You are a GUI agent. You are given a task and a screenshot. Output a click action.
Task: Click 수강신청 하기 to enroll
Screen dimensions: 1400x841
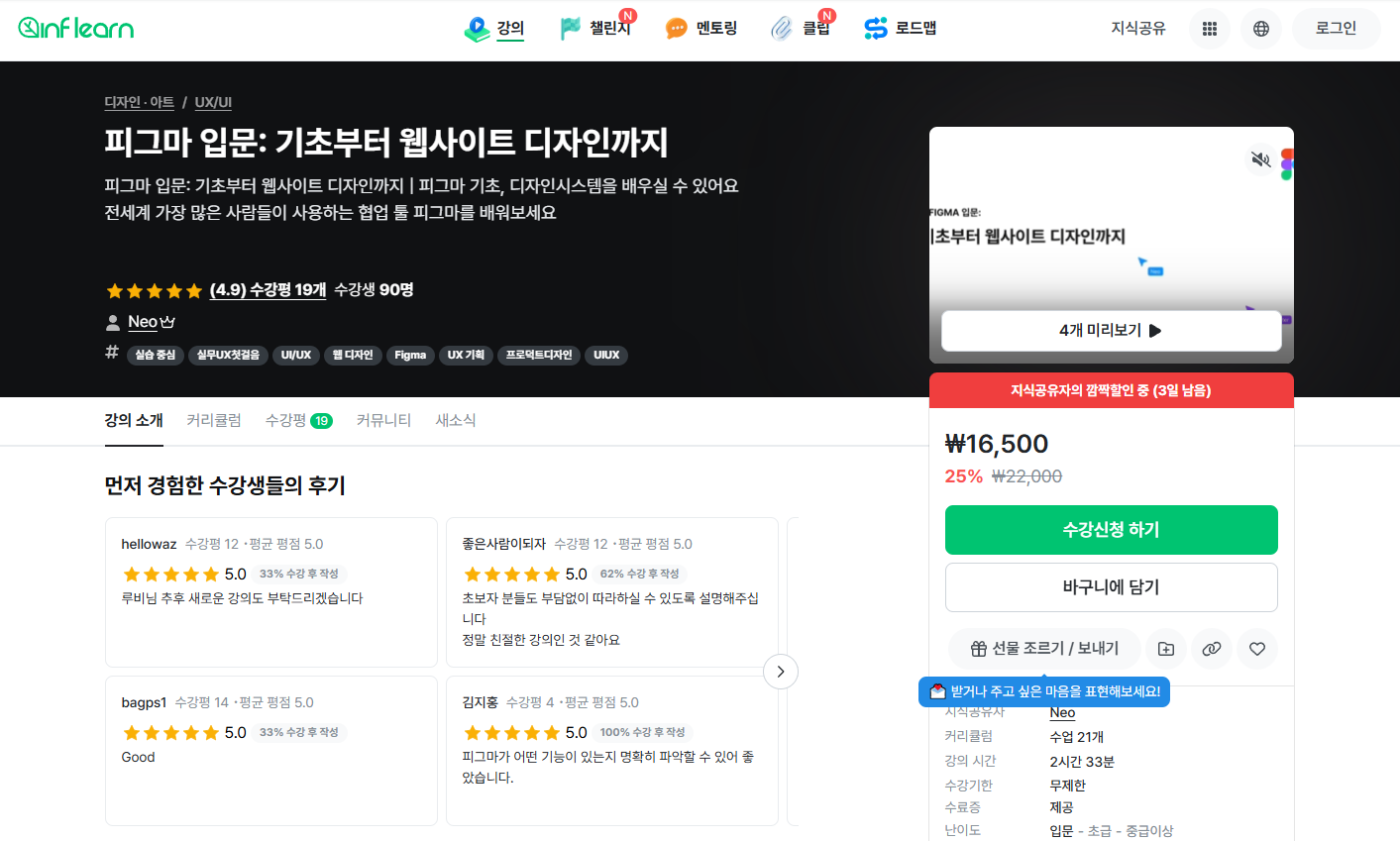(1111, 530)
